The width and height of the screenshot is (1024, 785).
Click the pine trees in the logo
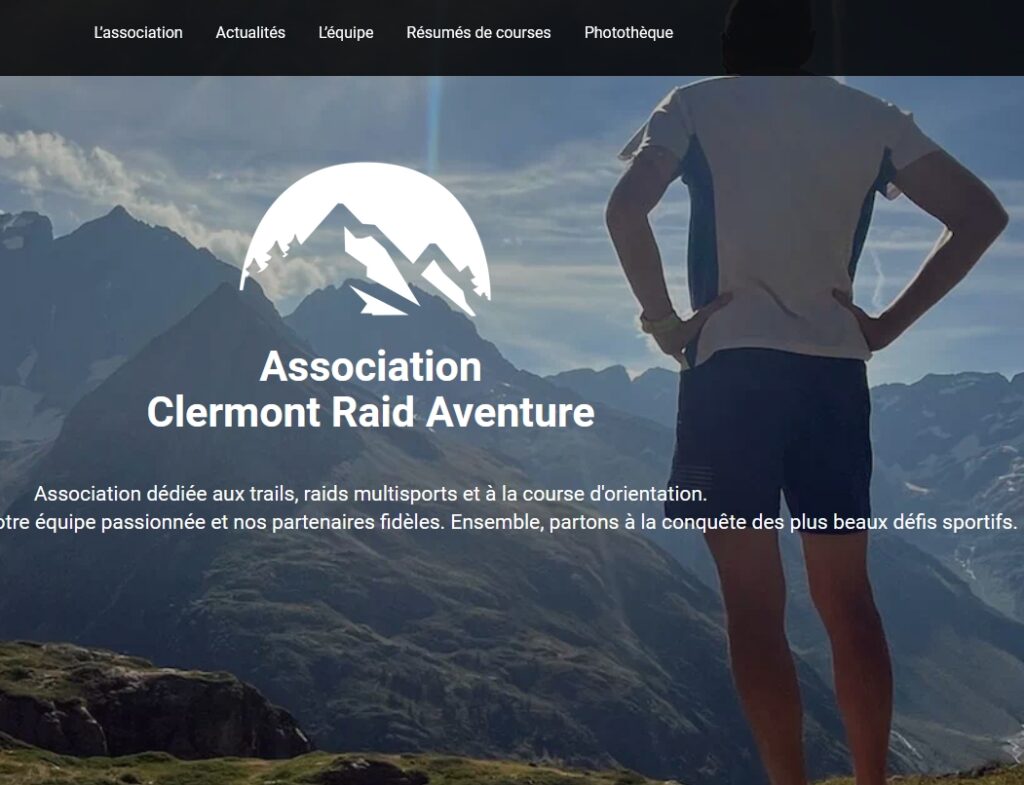(x=271, y=253)
